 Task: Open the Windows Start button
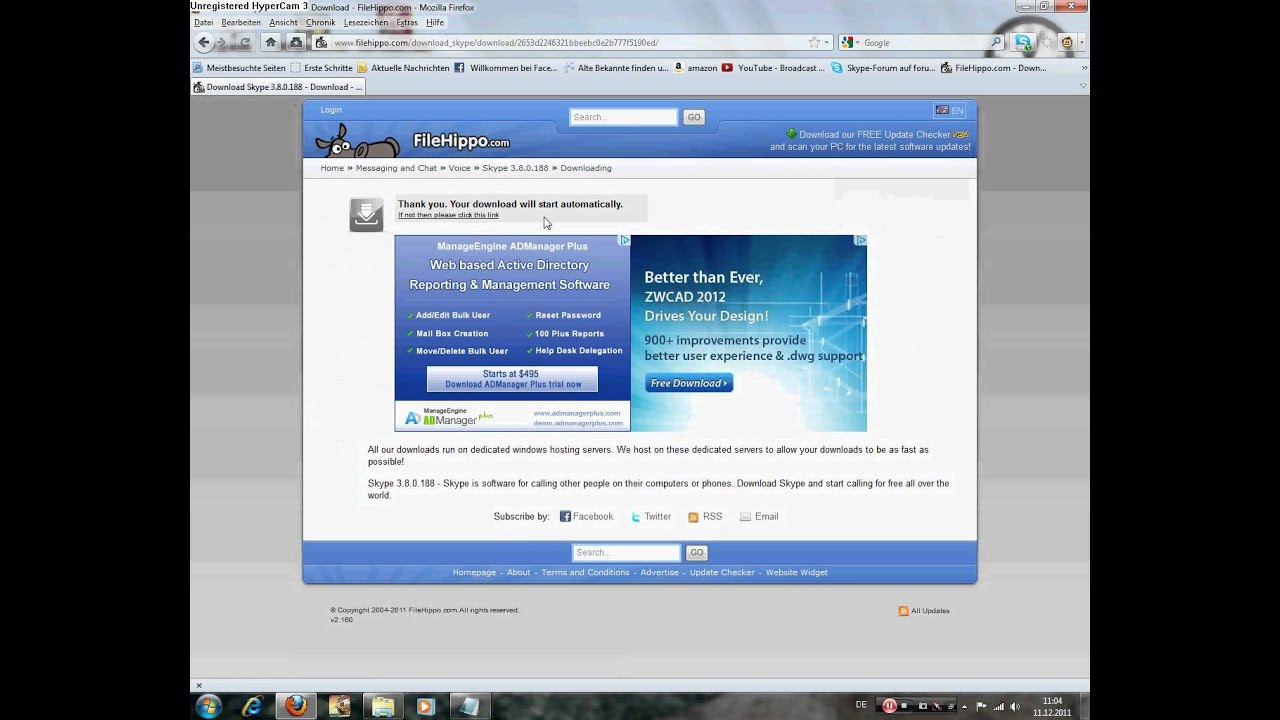(x=209, y=706)
